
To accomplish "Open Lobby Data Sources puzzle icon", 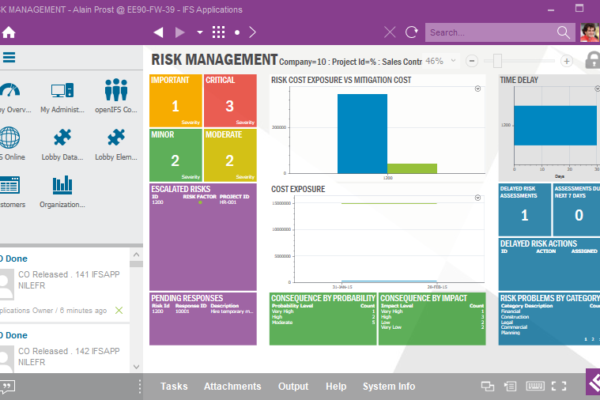I will point(63,143).
